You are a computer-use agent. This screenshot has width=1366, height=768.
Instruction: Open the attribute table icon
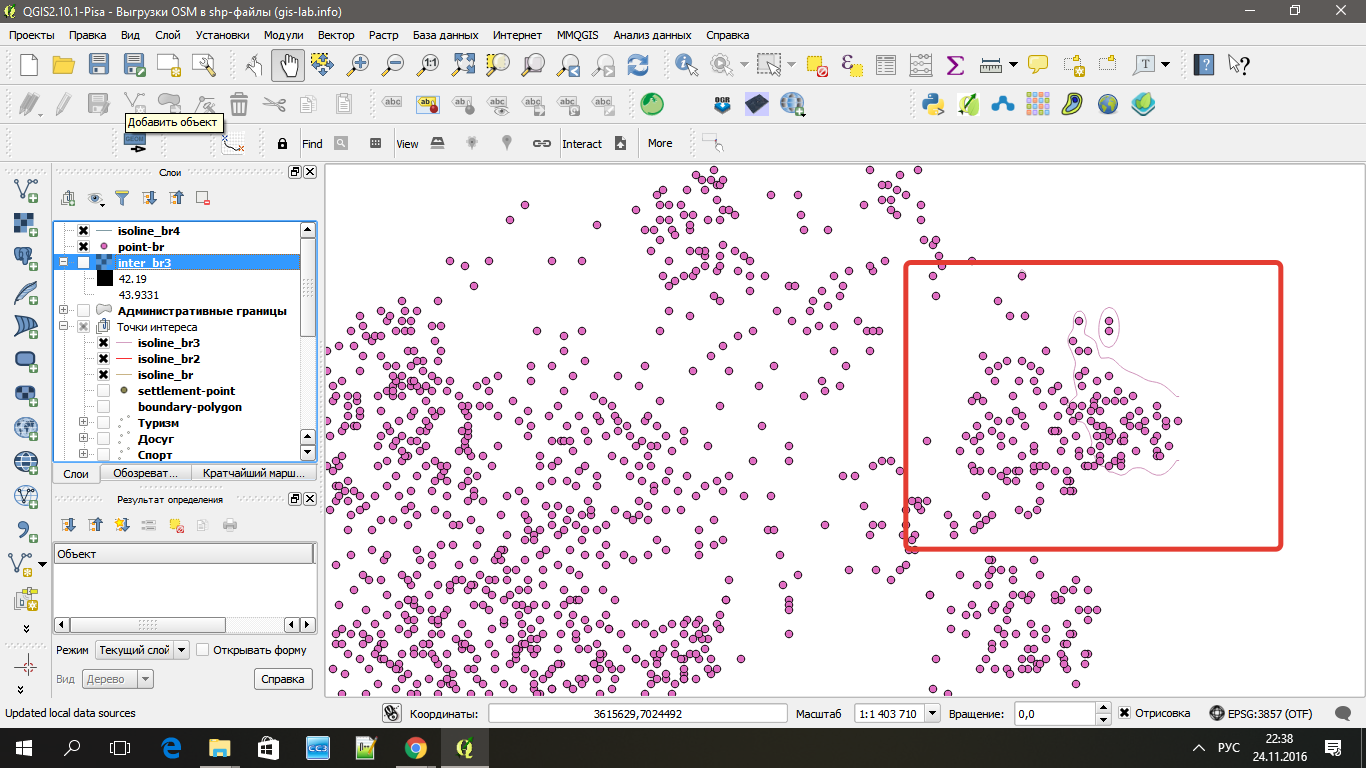(885, 65)
